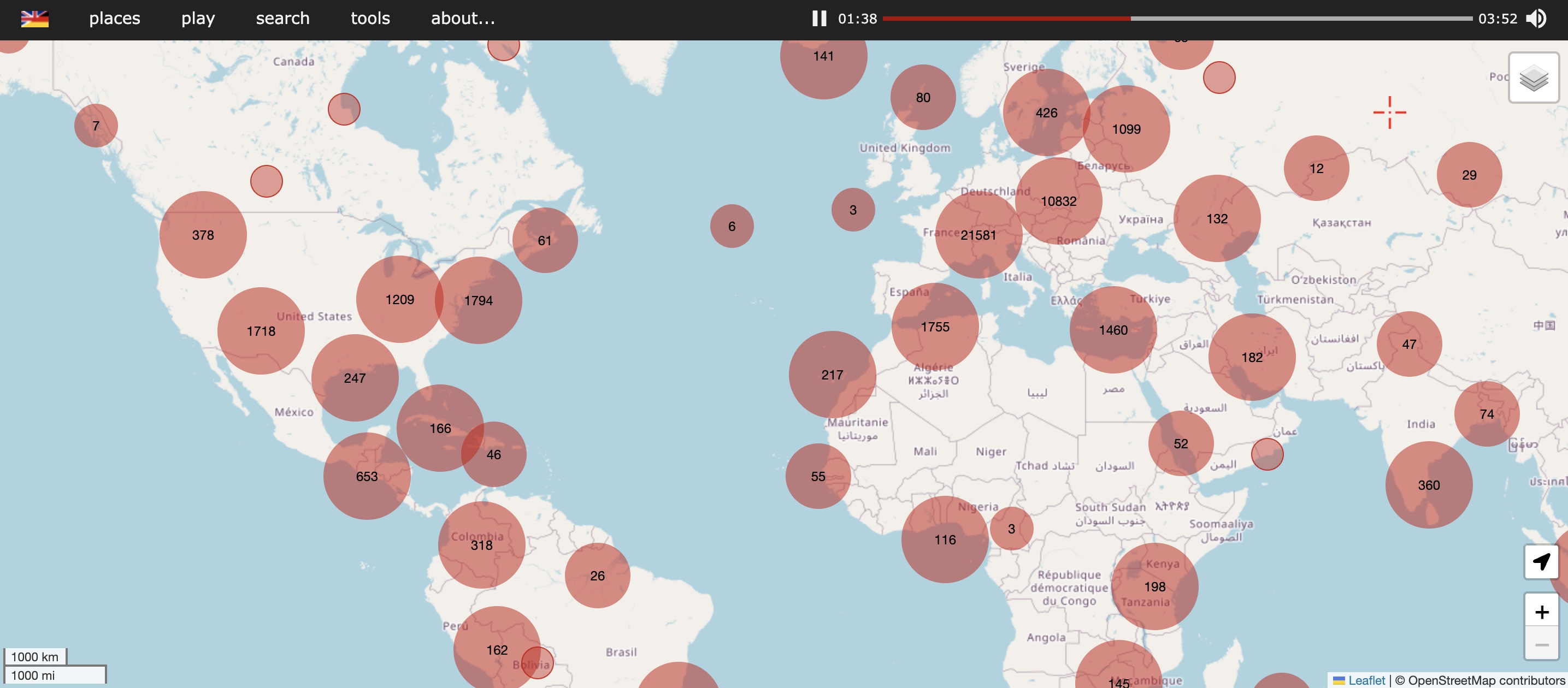The height and width of the screenshot is (688, 1568).
Task: Open the play menu
Action: (198, 19)
